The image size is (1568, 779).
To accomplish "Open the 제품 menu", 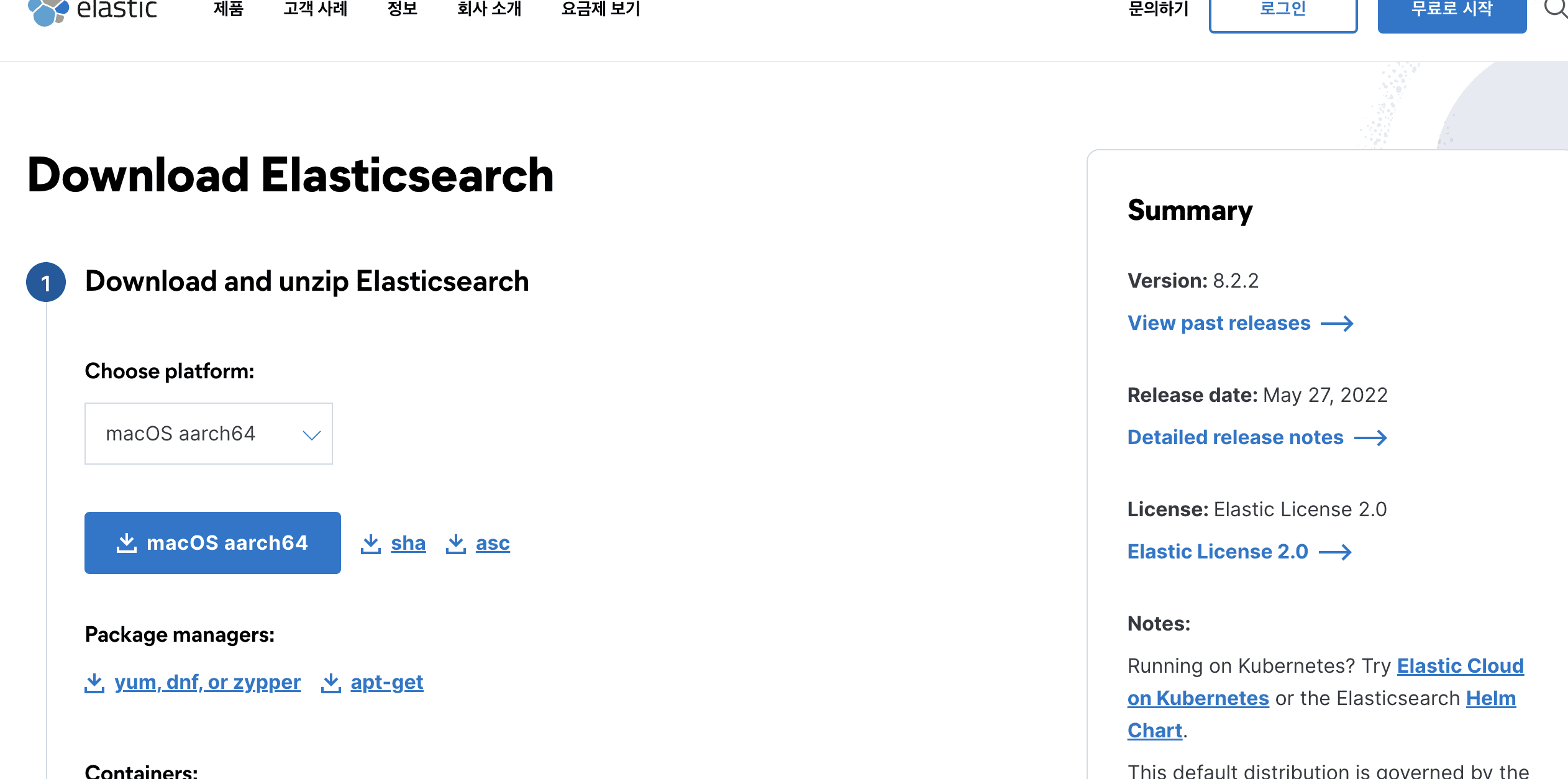I will point(229,9).
